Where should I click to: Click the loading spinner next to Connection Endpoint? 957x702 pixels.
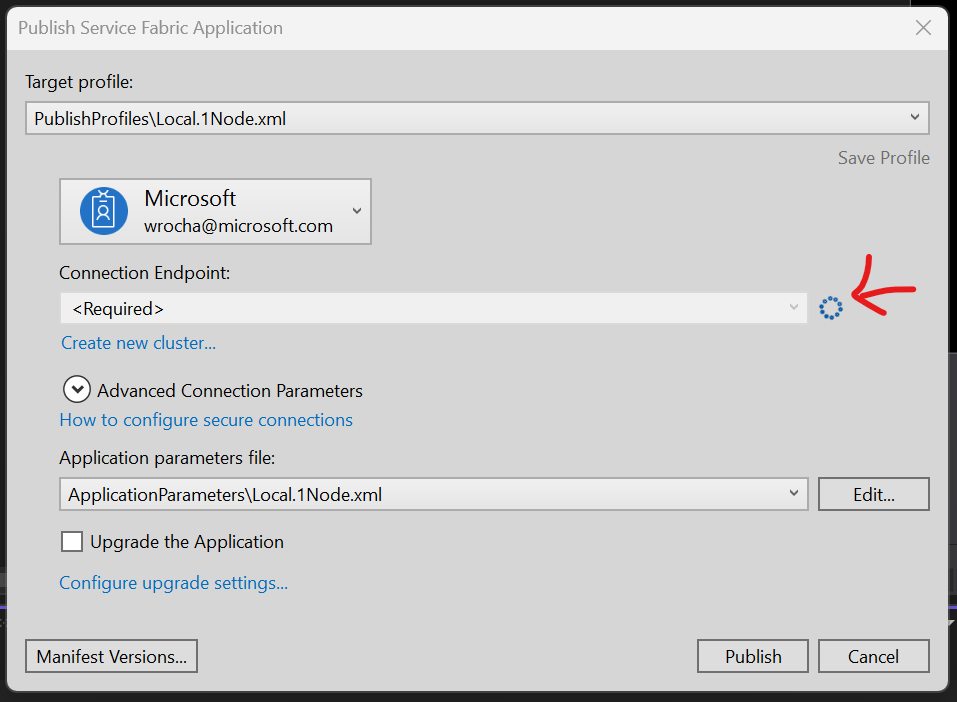[x=831, y=308]
